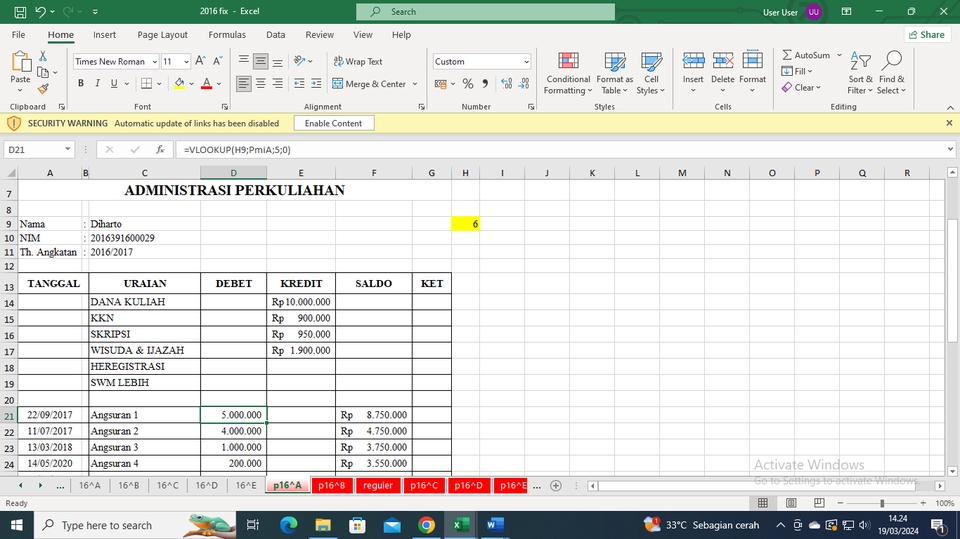960x539 pixels.
Task: Apply the red Font Color swatch
Action: click(206, 84)
